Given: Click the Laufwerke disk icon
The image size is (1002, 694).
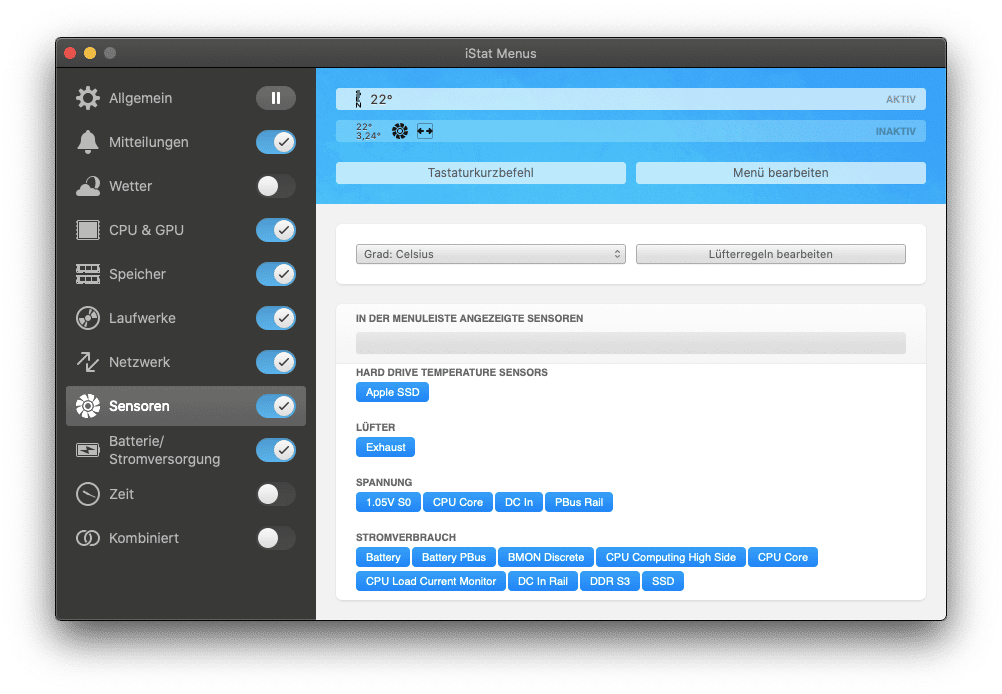Looking at the screenshot, I should coord(88,318).
